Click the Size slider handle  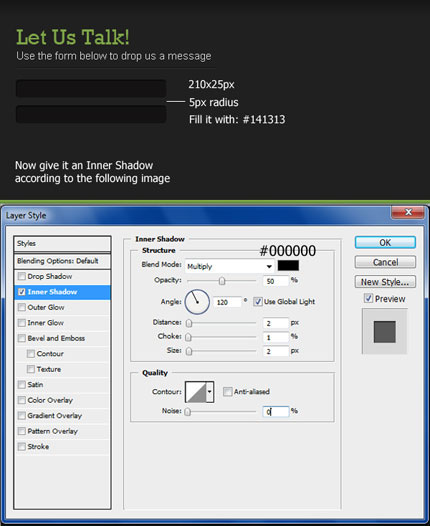point(189,351)
